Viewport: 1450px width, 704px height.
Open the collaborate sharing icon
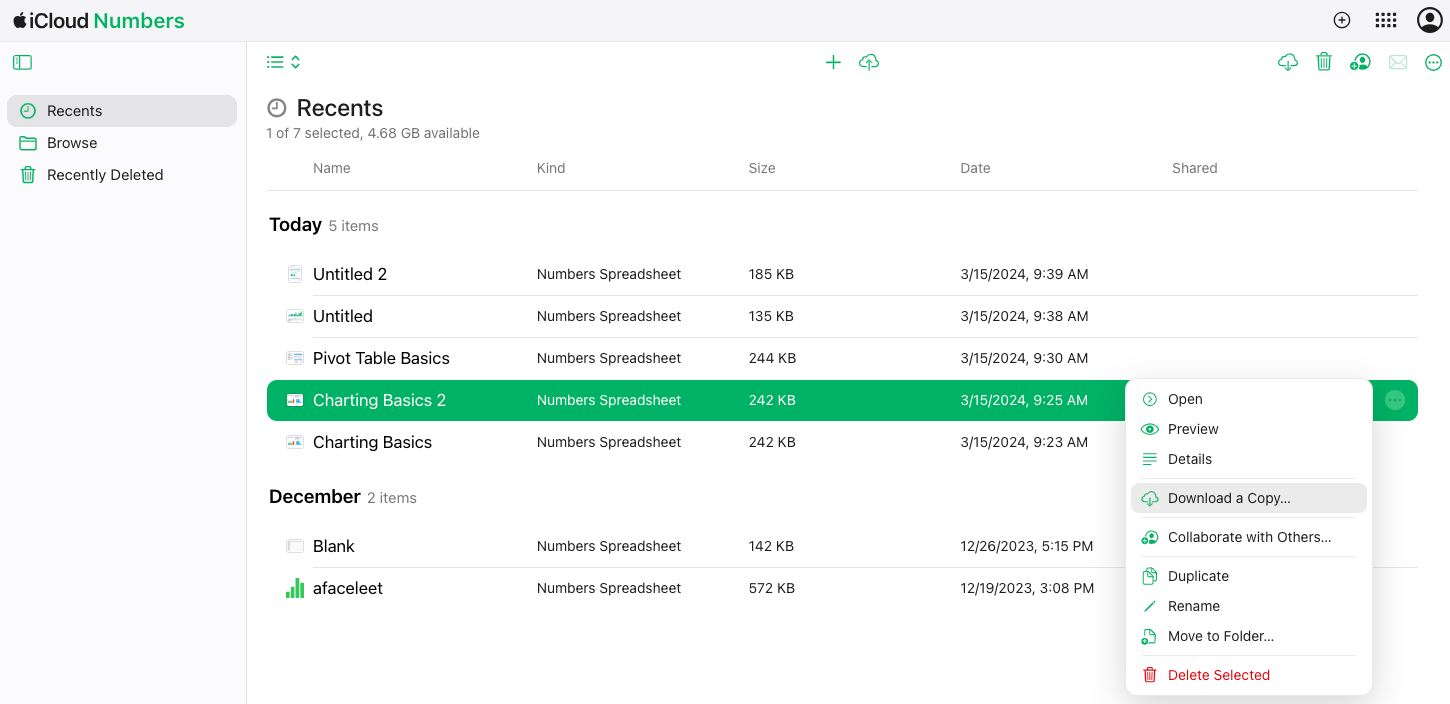pyautogui.click(x=1360, y=61)
